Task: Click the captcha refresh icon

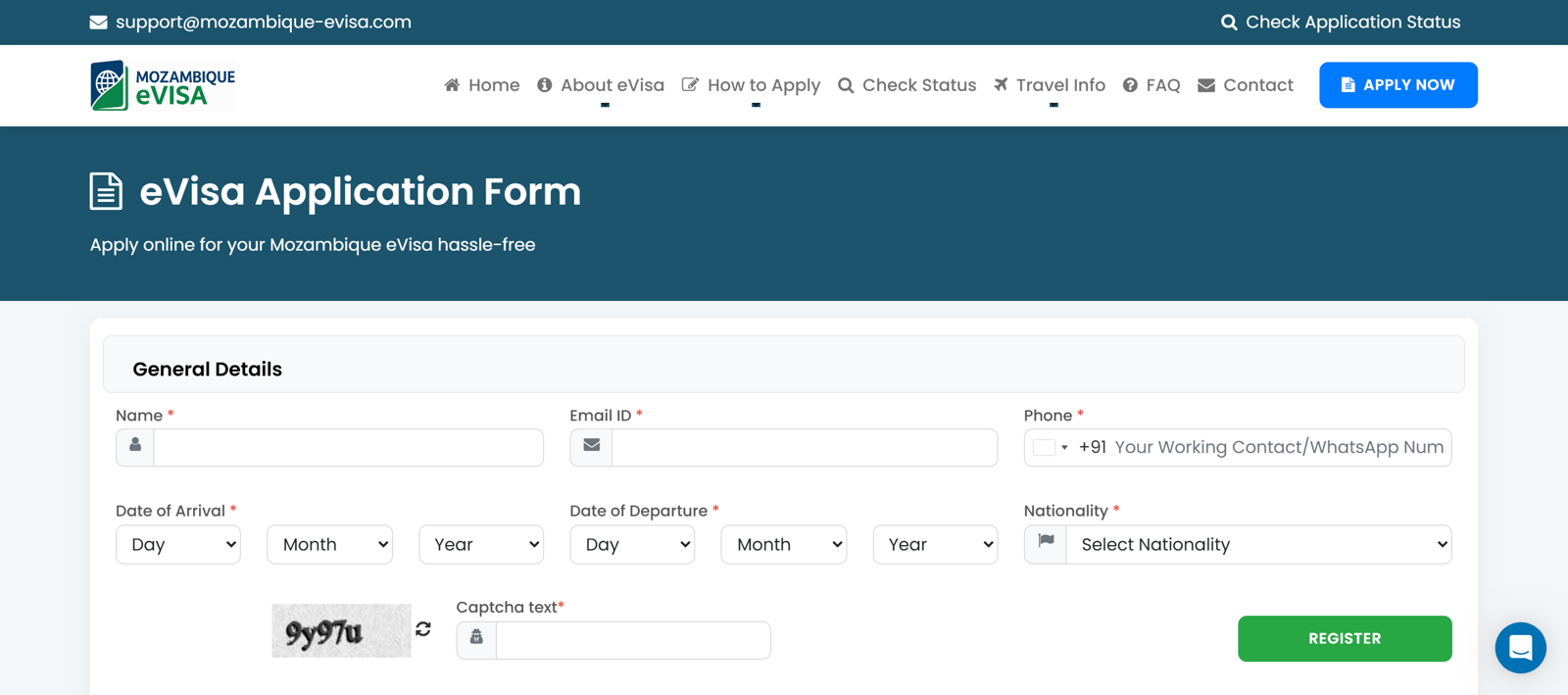Action: [x=423, y=629]
